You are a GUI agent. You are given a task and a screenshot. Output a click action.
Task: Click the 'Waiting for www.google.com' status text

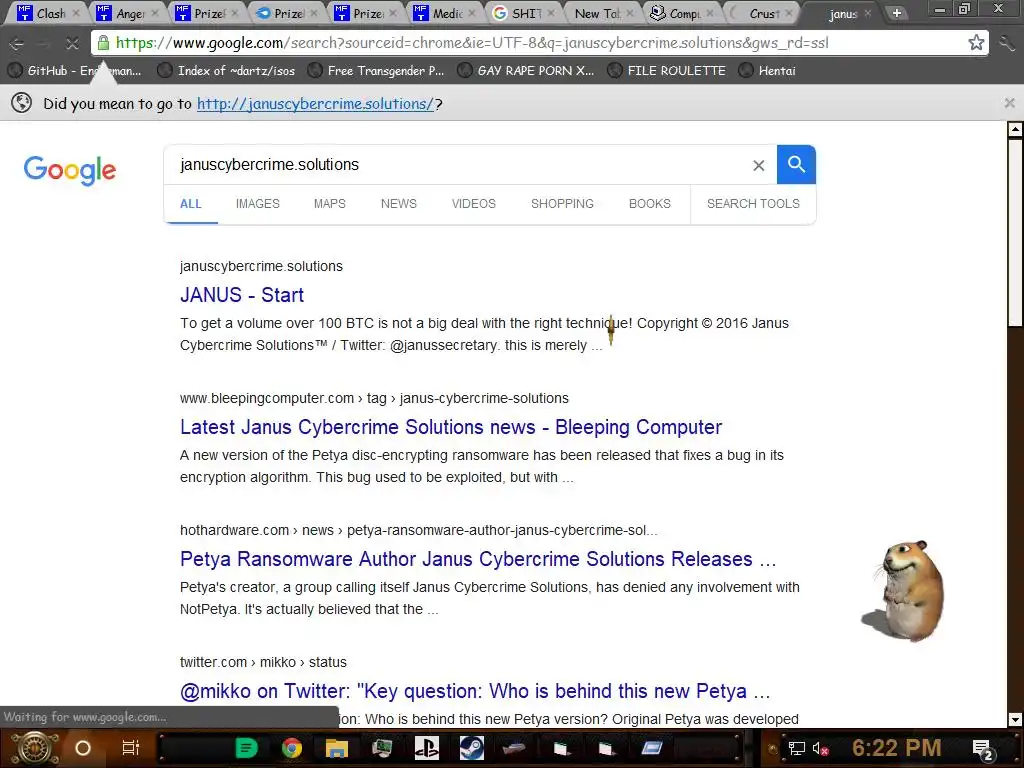coord(85,717)
